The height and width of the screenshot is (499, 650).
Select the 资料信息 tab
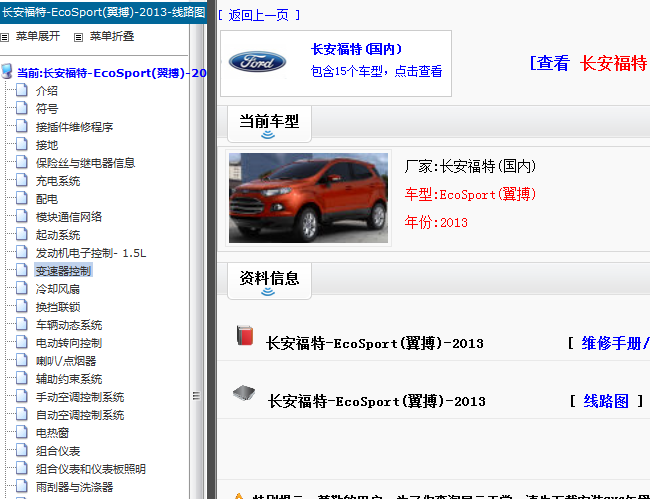tap(269, 281)
